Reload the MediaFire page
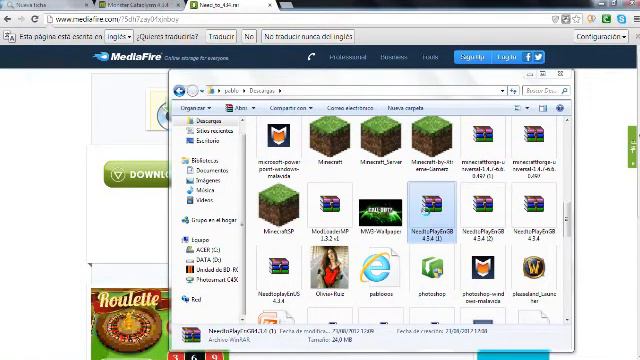Viewport: 640px width, 360px height. [x=35, y=19]
